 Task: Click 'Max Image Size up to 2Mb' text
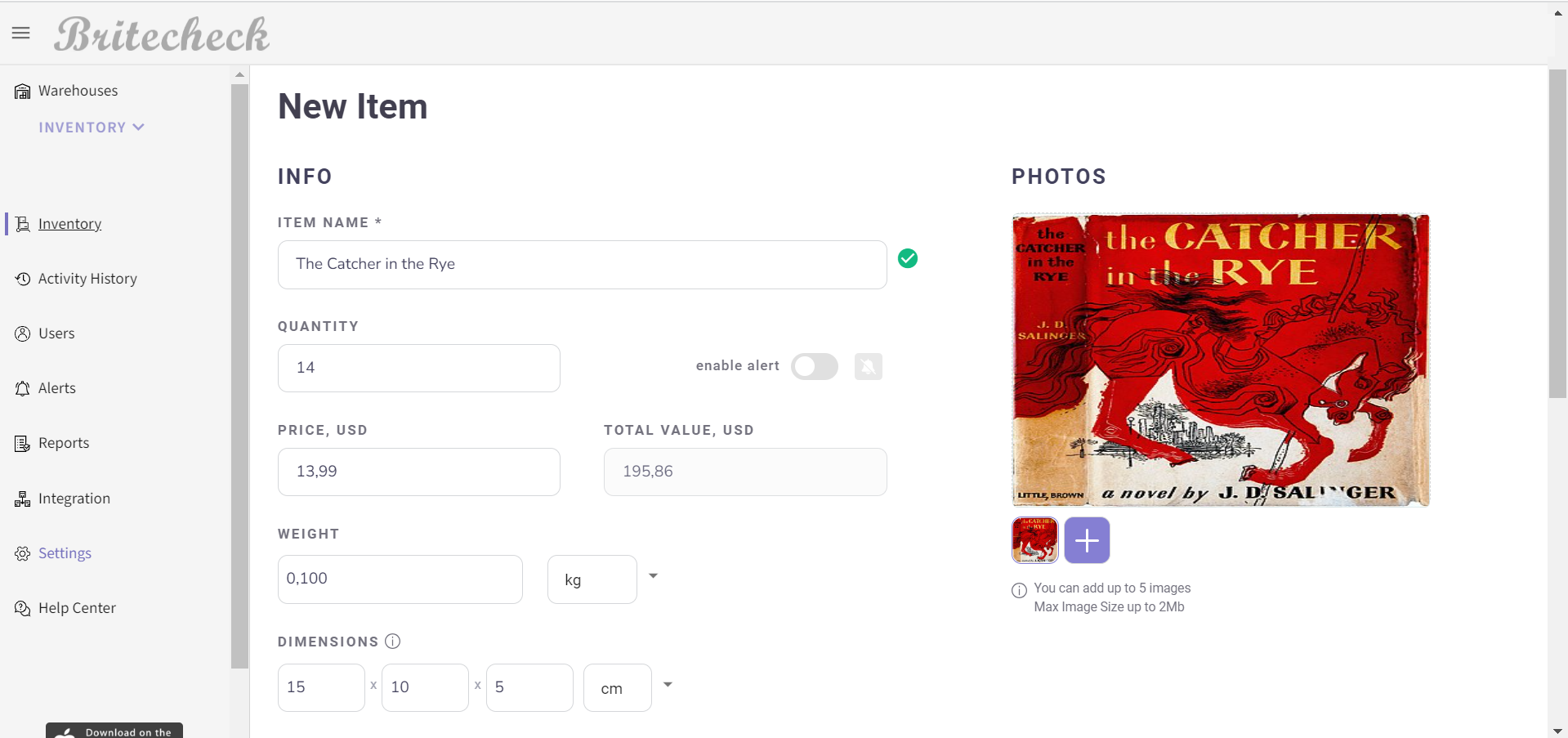click(1109, 606)
